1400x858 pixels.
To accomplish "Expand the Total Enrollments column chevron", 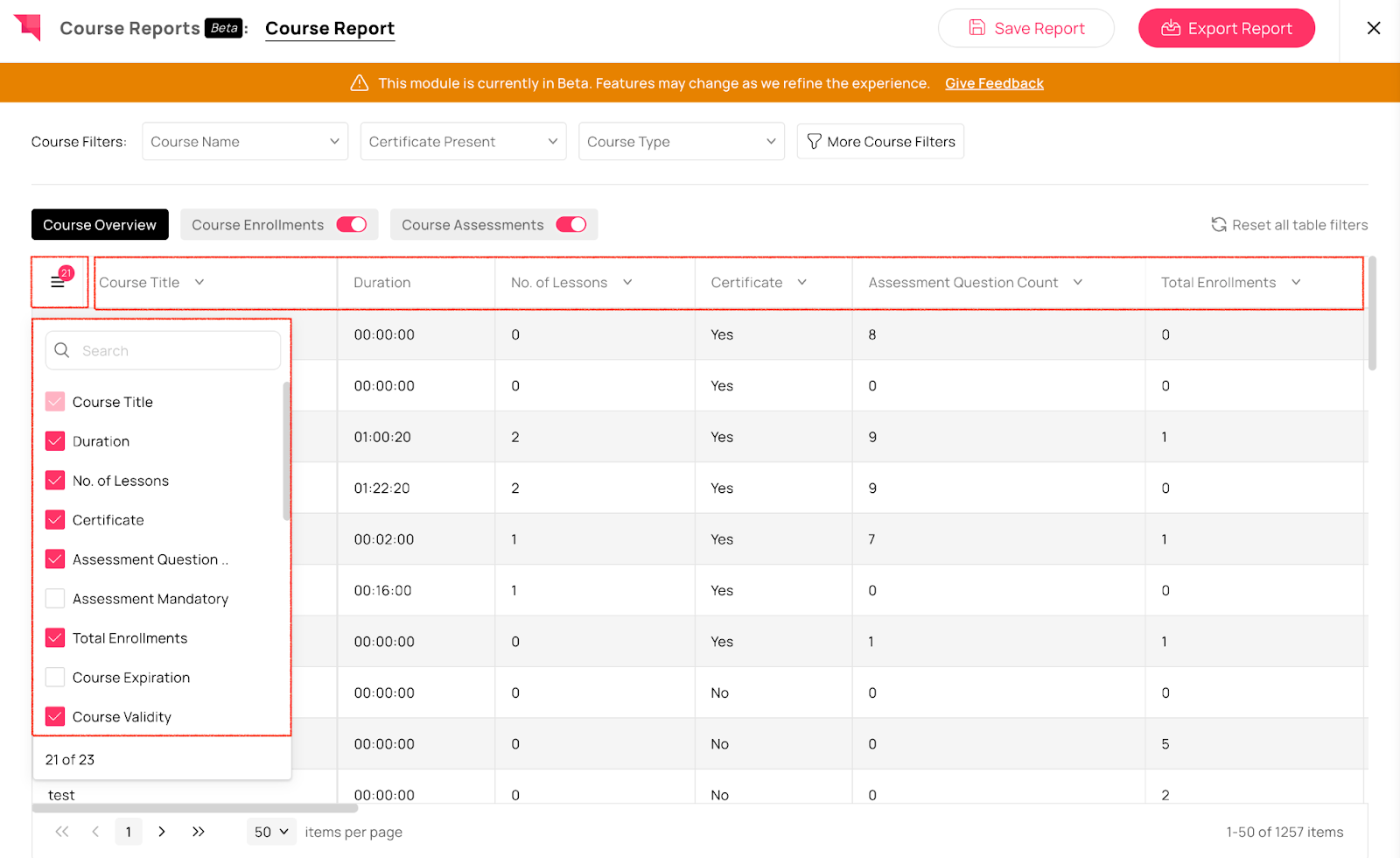I will pos(1296,282).
